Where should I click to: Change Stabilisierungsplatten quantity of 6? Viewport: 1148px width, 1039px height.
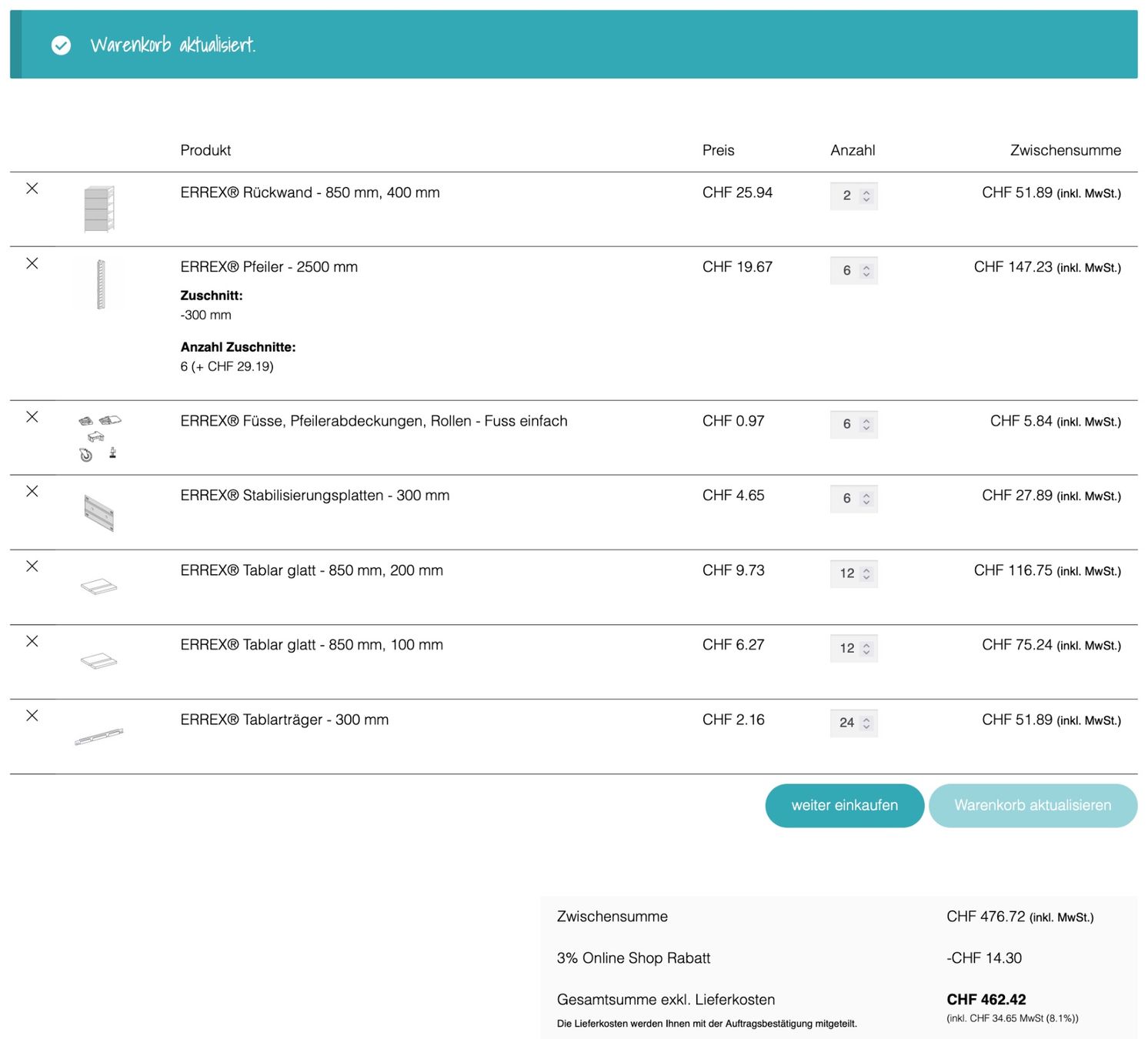(x=854, y=499)
